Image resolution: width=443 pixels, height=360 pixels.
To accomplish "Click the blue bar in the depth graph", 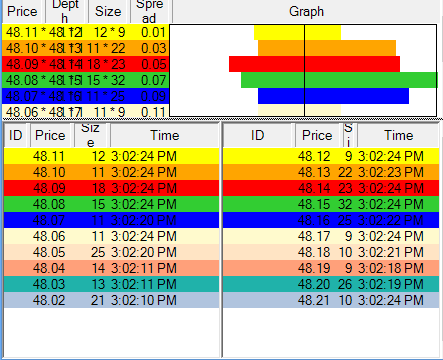I will [333, 96].
